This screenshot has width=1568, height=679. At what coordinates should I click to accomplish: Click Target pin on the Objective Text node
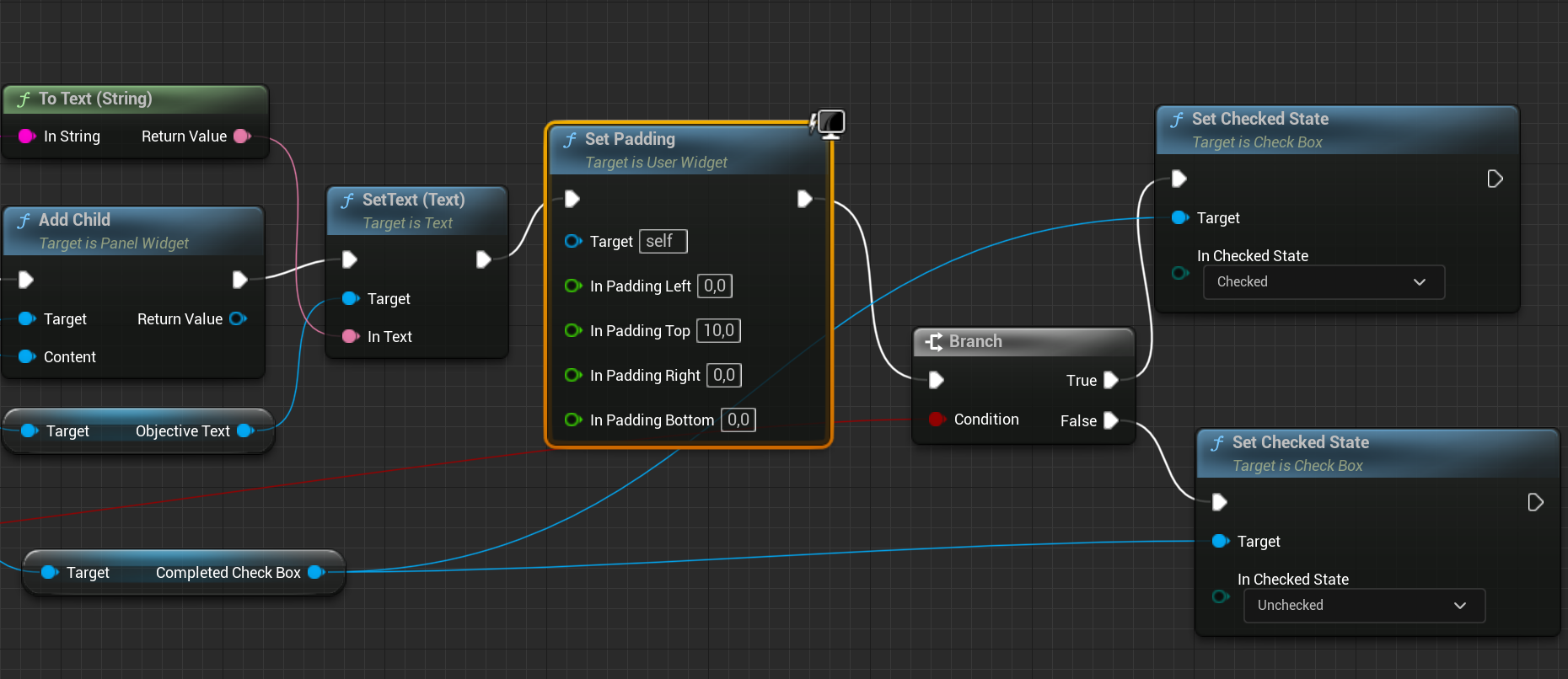point(30,430)
